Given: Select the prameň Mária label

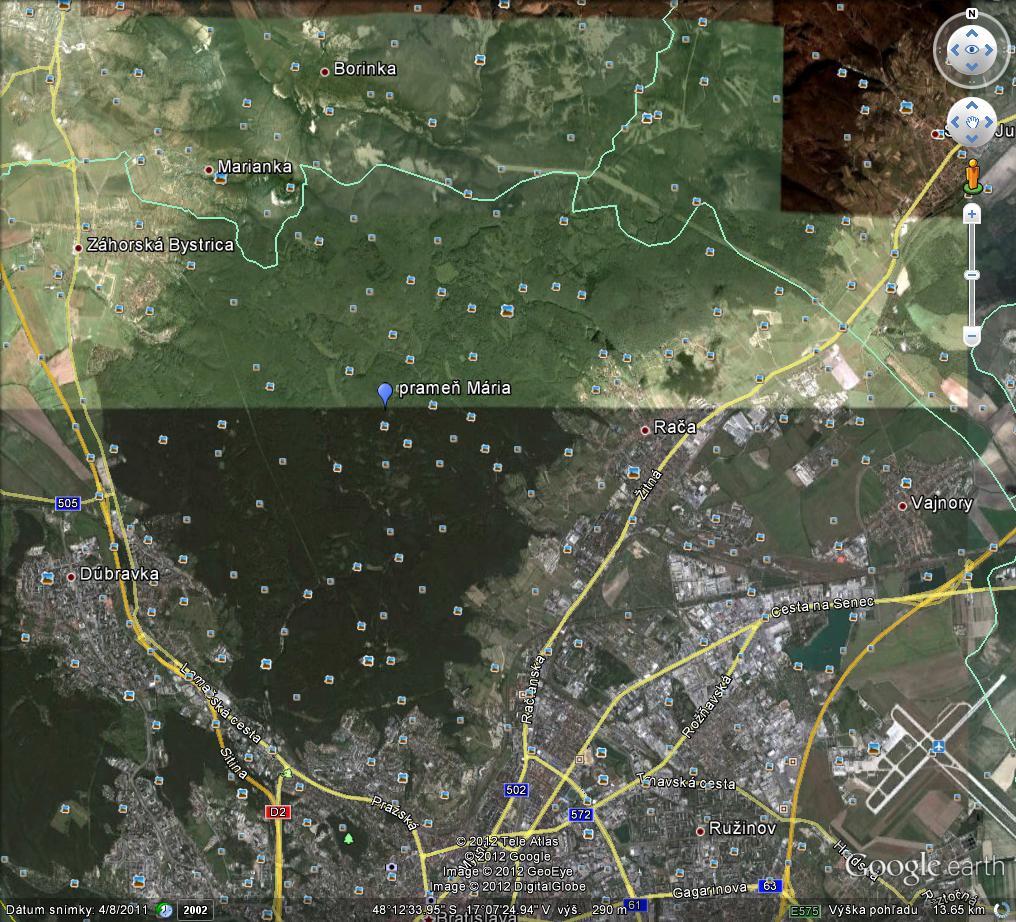Looking at the screenshot, I should pyautogui.click(x=454, y=388).
